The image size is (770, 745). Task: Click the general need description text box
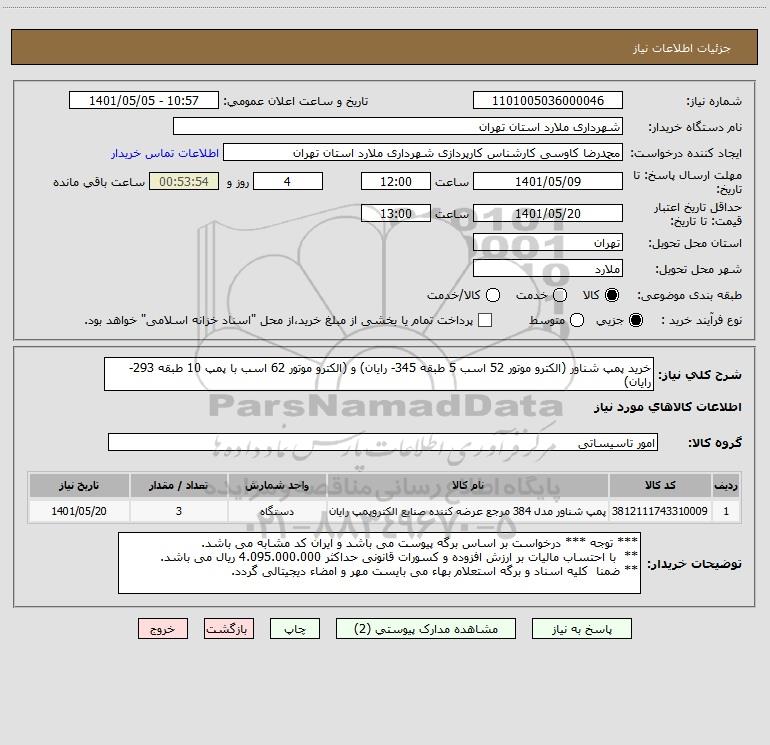tap(379, 374)
